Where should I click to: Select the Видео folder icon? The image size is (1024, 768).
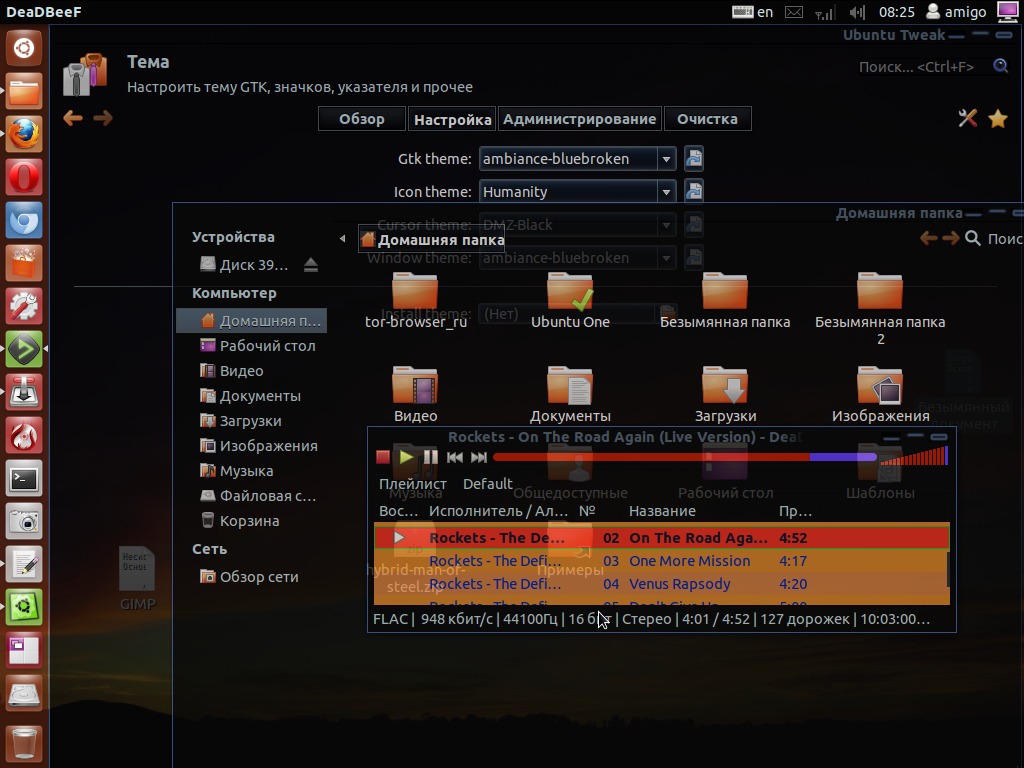tap(415, 385)
